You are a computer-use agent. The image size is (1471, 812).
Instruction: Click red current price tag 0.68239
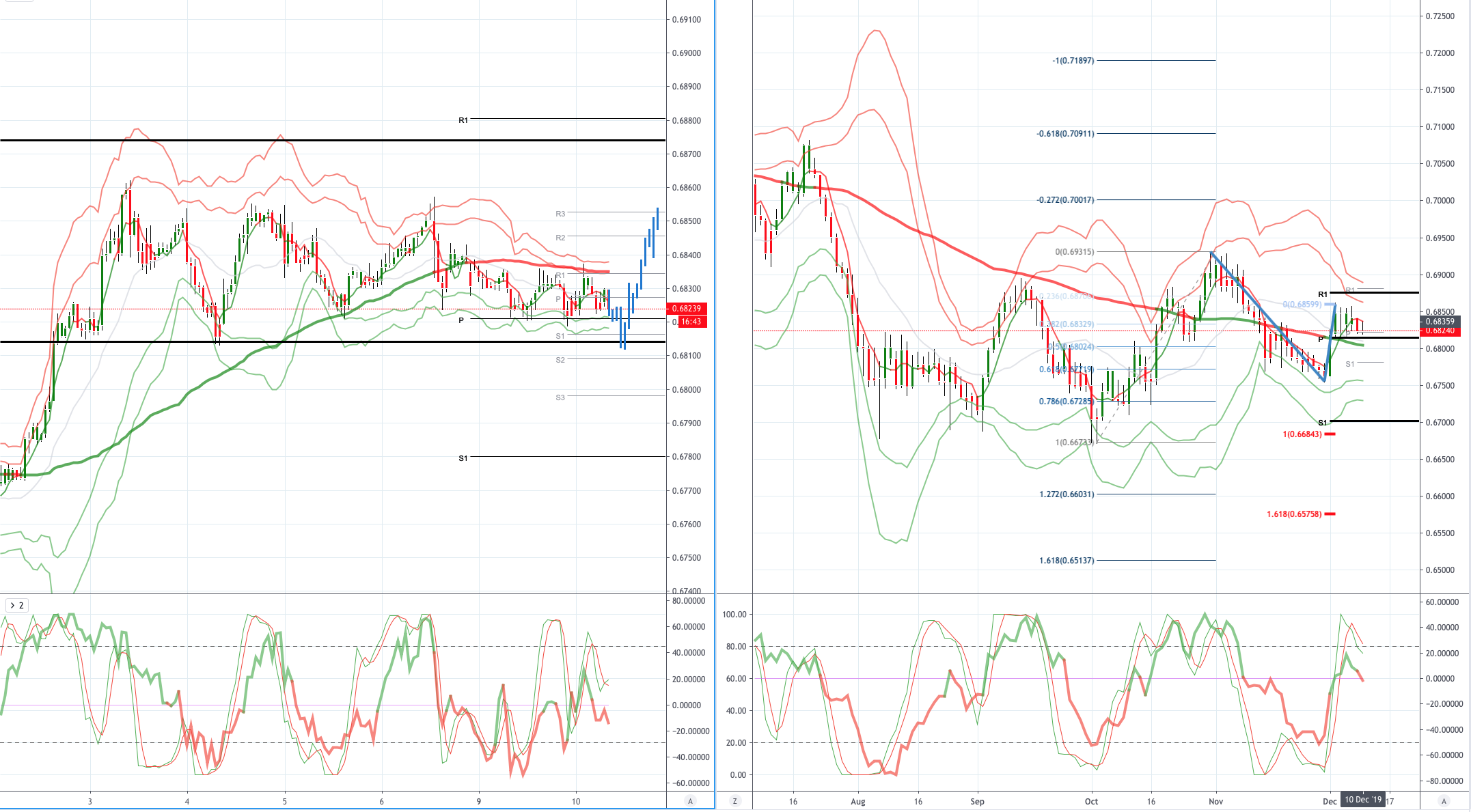click(688, 309)
